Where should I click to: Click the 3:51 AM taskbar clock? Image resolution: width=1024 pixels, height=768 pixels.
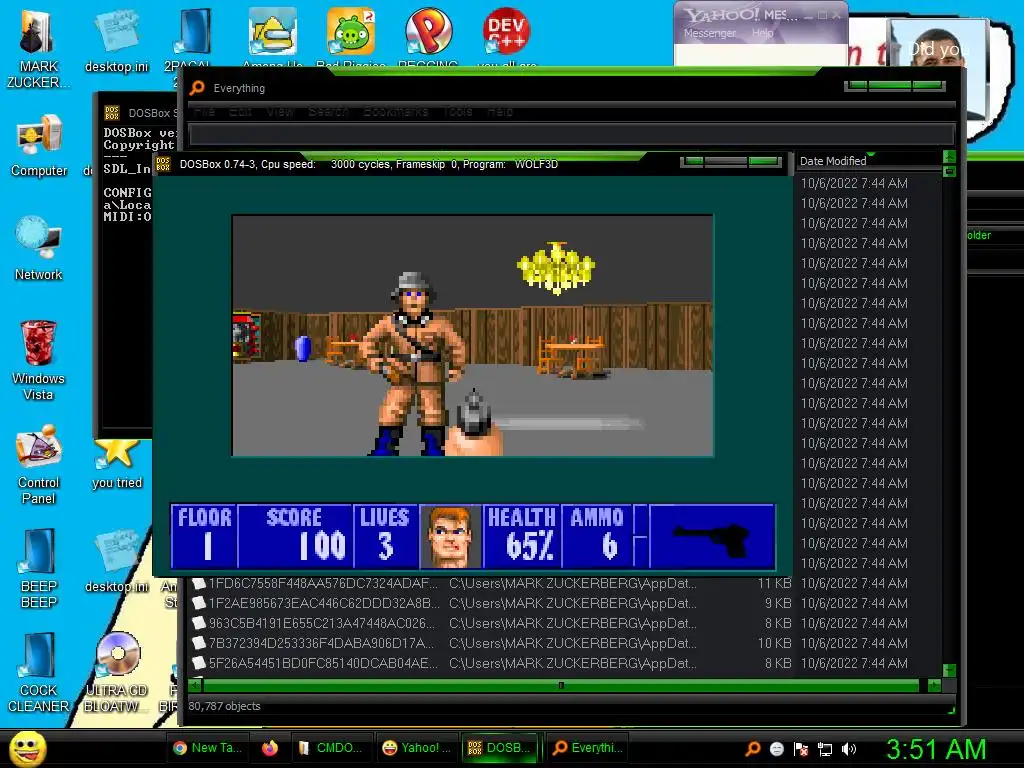pyautogui.click(x=936, y=749)
